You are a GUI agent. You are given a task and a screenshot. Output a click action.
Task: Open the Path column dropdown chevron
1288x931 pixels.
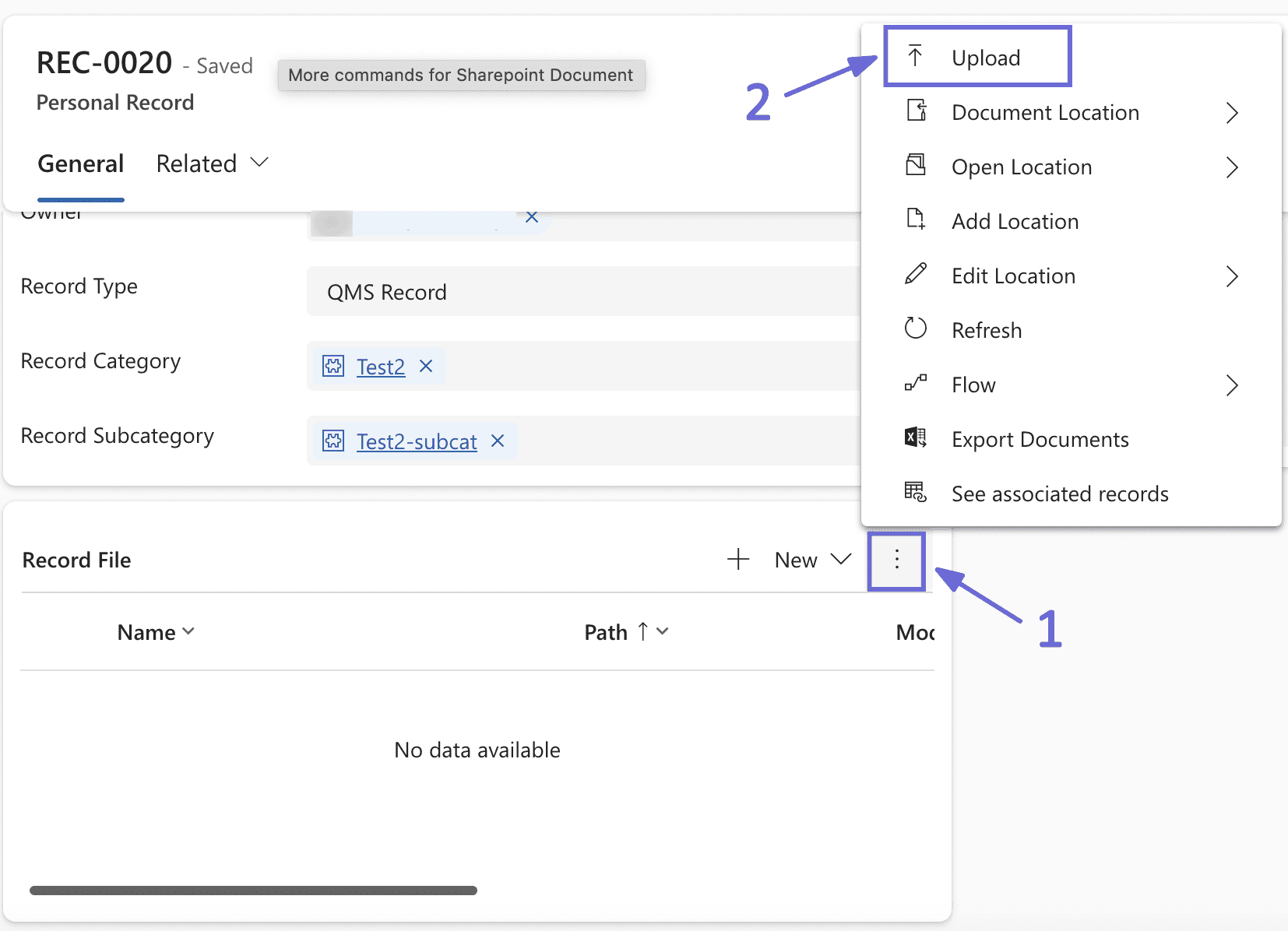pyautogui.click(x=663, y=631)
